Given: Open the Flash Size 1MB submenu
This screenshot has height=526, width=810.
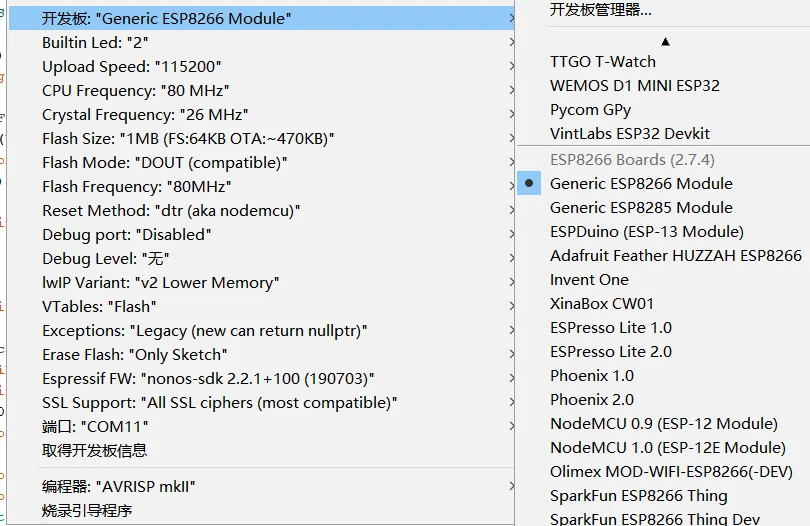Looking at the screenshot, I should [261, 138].
